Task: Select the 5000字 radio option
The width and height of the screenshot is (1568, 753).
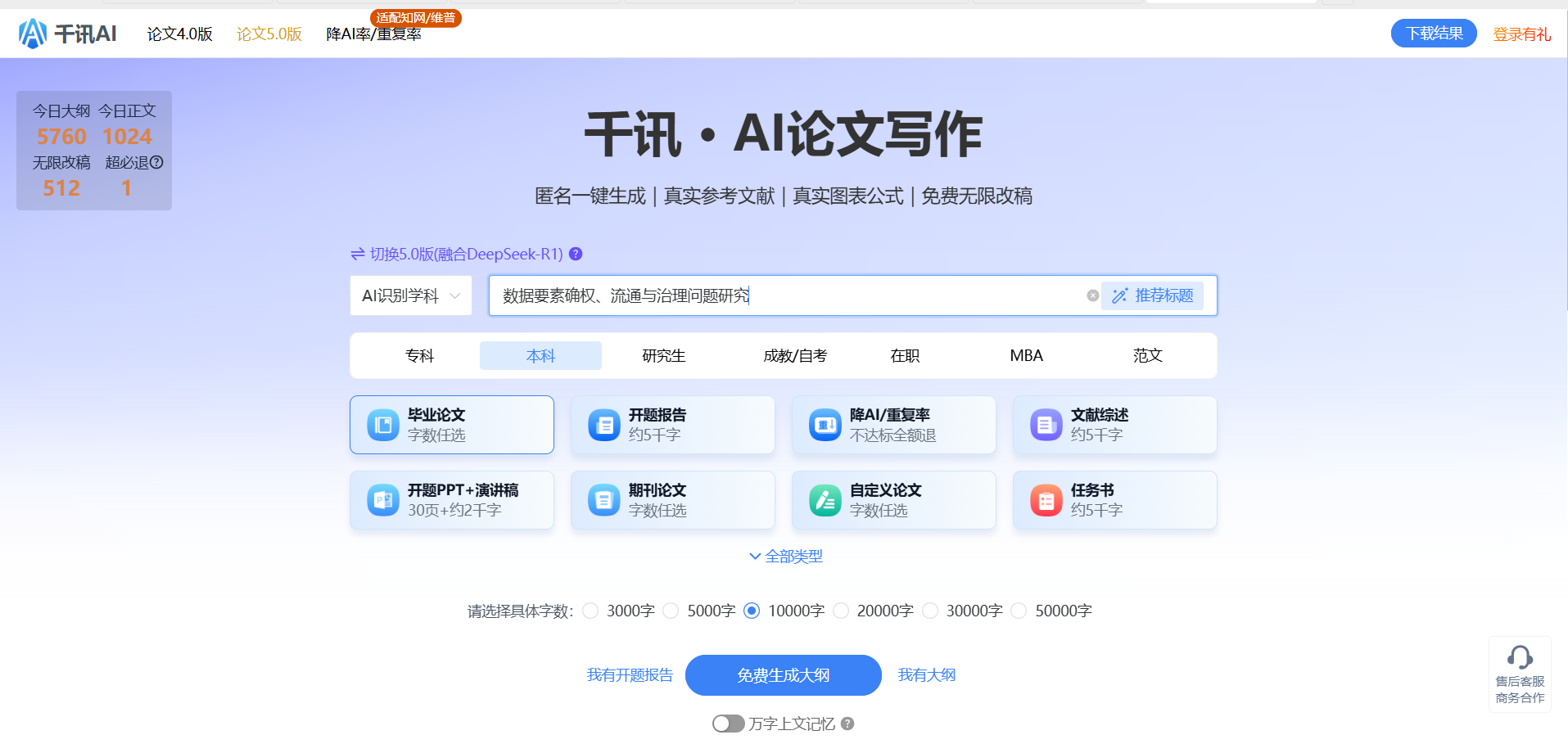Action: coord(671,611)
